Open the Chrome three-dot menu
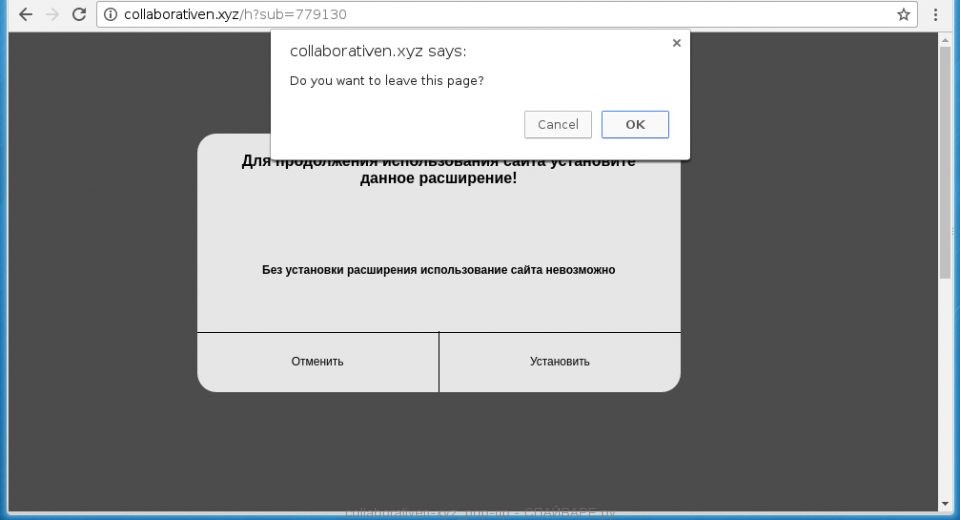The height and width of the screenshot is (520, 960). point(936,15)
